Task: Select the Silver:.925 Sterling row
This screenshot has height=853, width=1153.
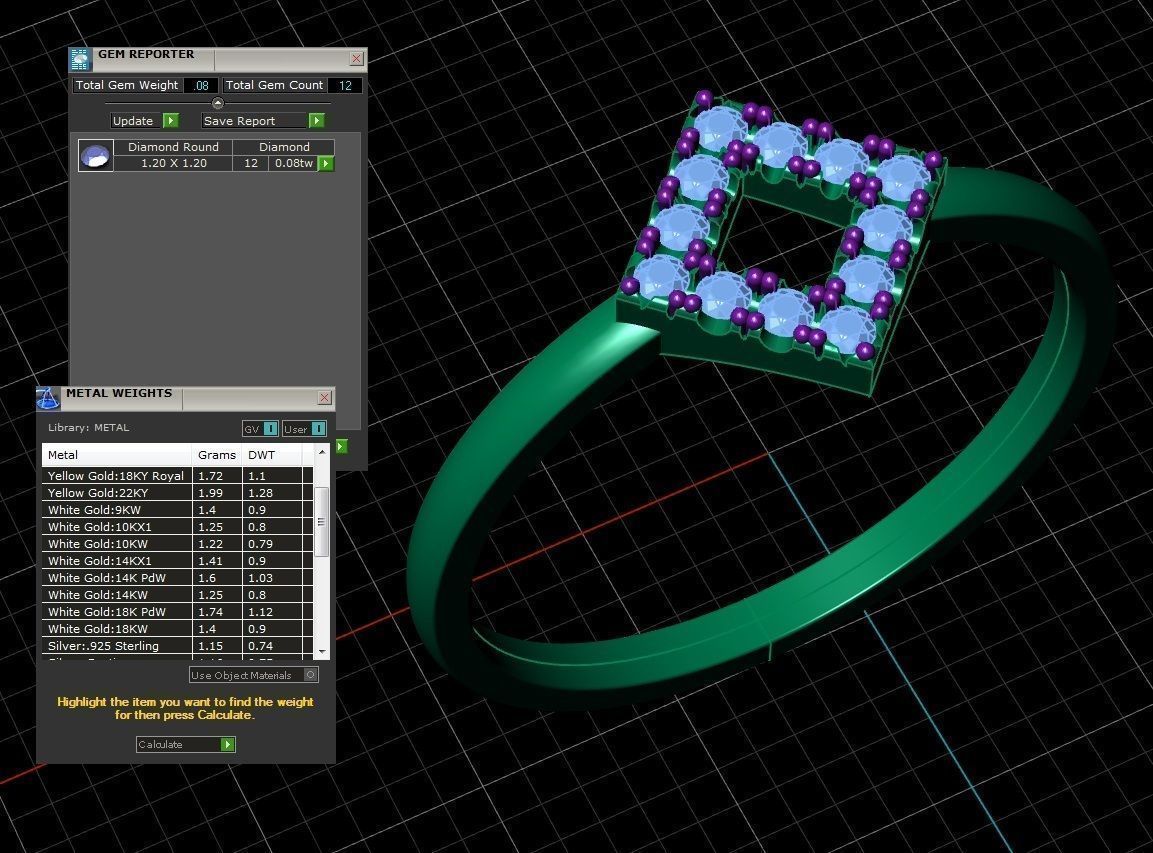Action: pyautogui.click(x=177, y=646)
